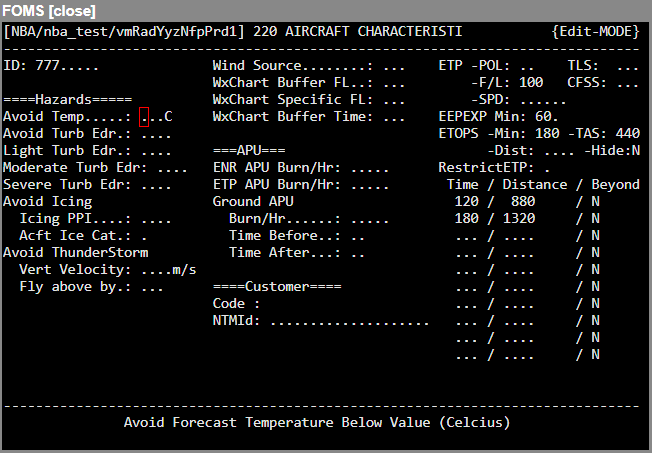Select the Vert Velocity m/s field
Image resolution: width=652 pixels, height=453 pixels.
(156, 270)
